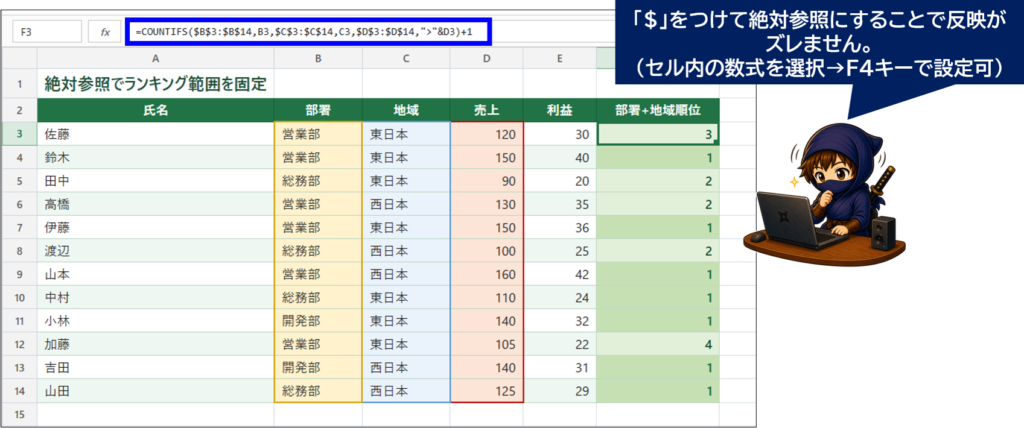Viewport: 1024px width, 428px height.
Task: Click the COUNTIFS formula in formula bar
Action: click(305, 31)
